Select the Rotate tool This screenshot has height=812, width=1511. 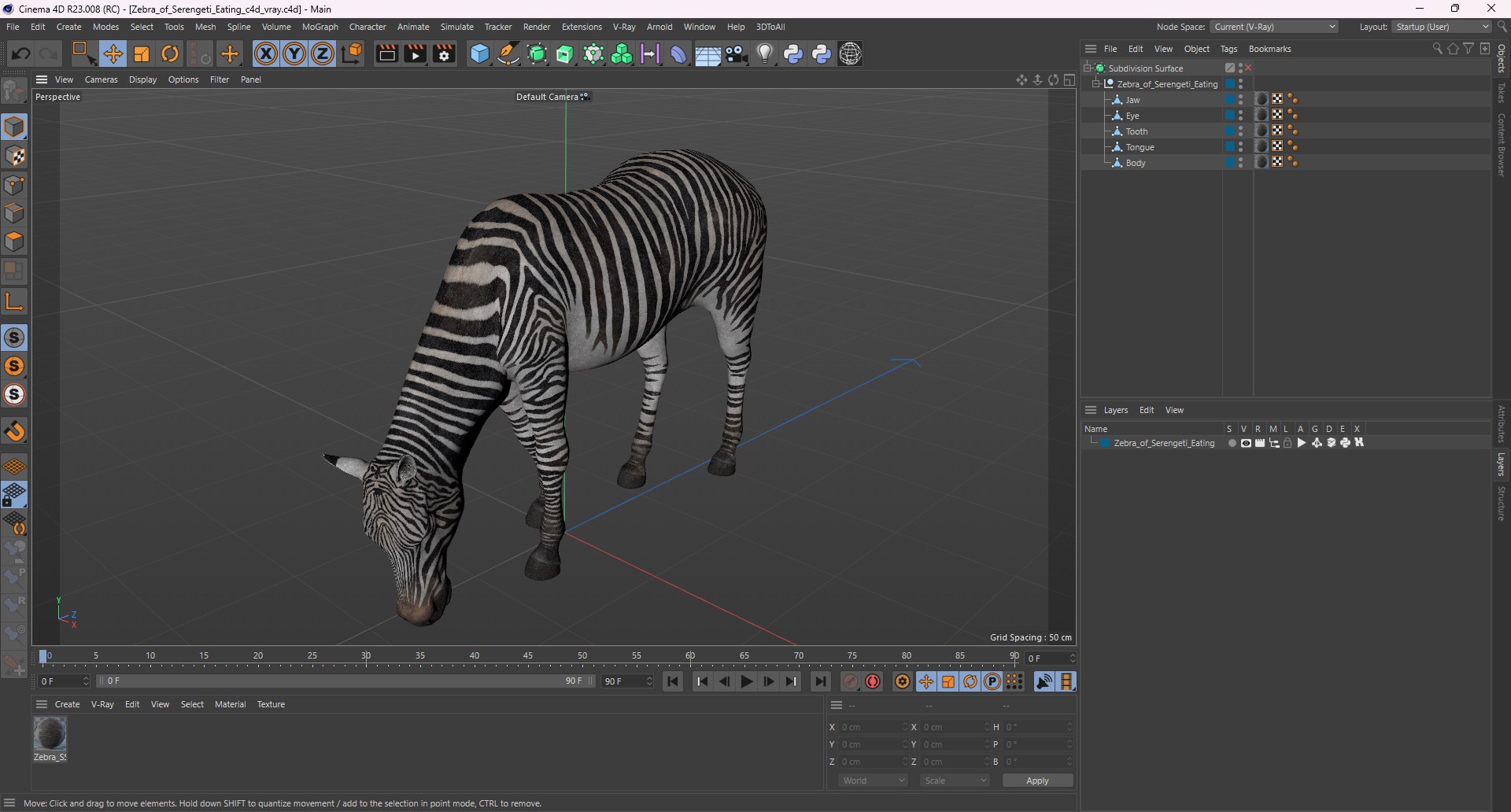pyautogui.click(x=170, y=54)
